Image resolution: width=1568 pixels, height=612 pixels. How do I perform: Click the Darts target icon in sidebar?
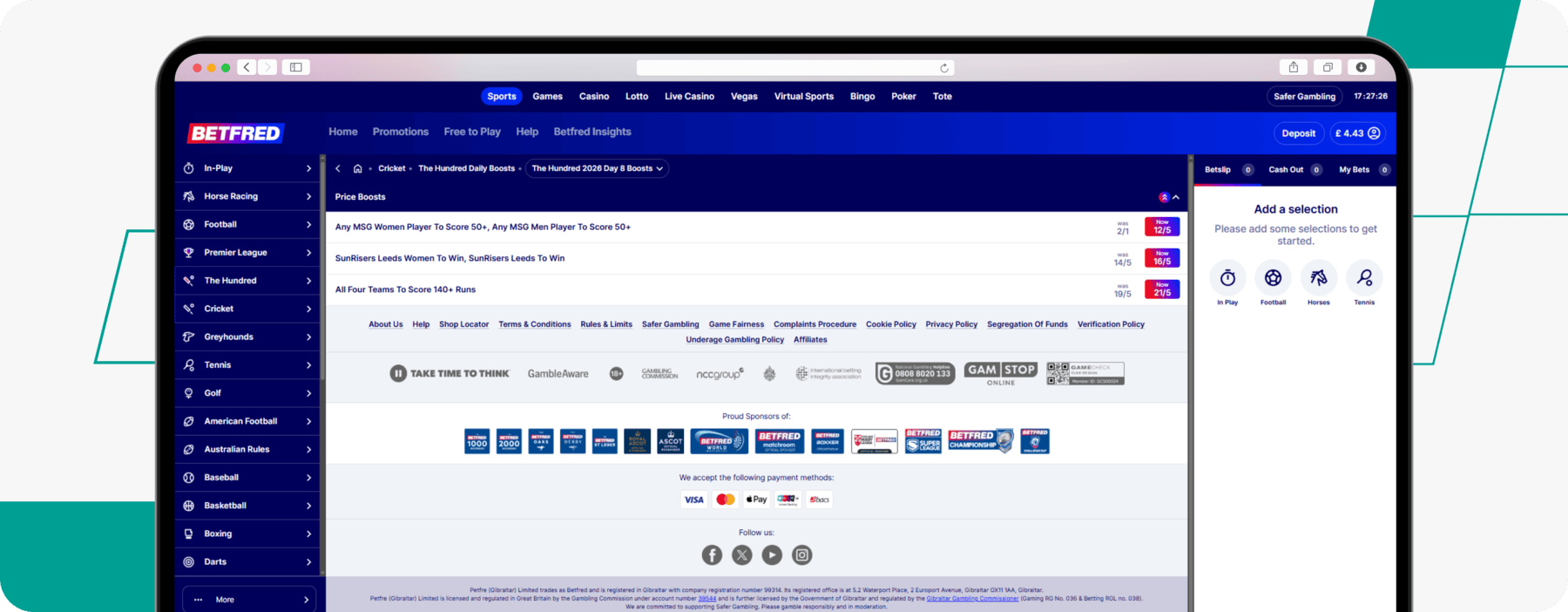(x=188, y=561)
